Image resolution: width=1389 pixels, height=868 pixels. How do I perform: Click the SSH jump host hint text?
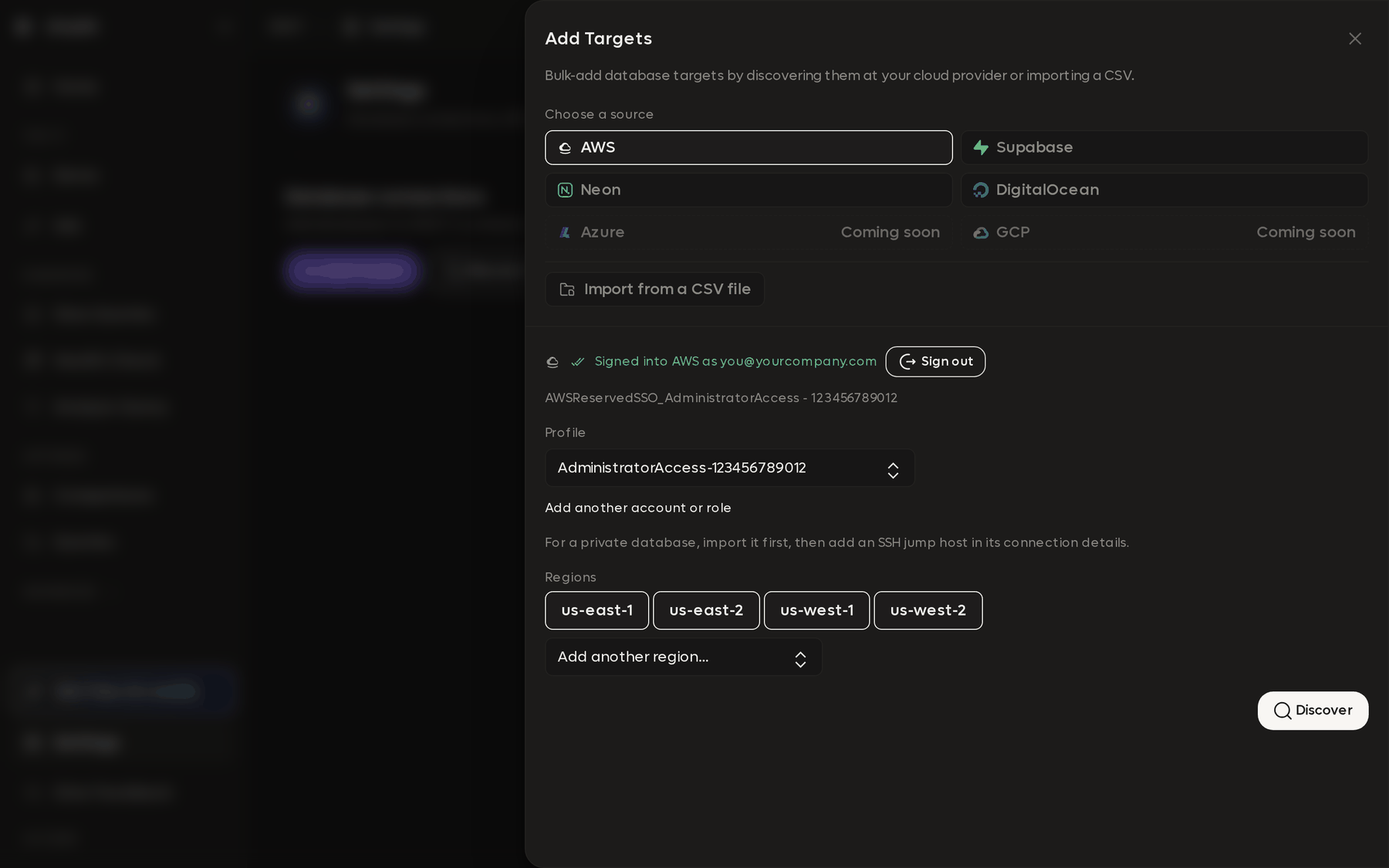point(836,542)
